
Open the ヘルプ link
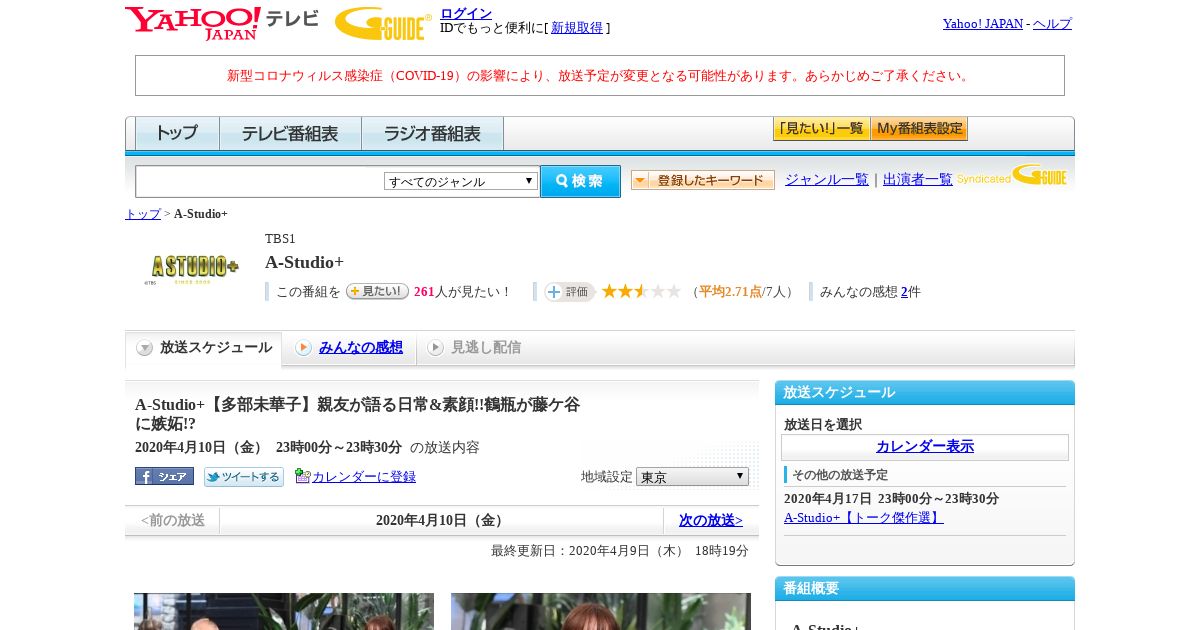tap(1052, 24)
